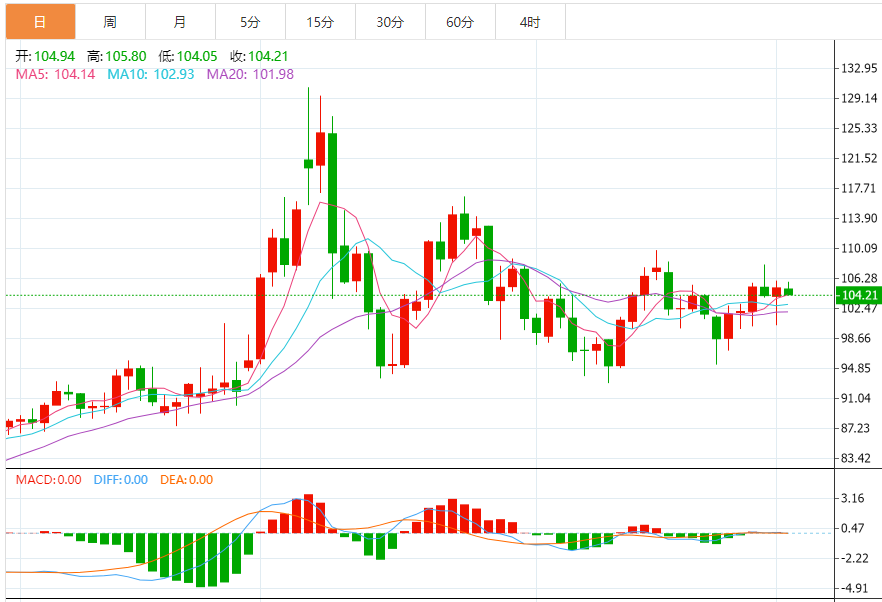Click the -4.91 MACD axis label

[x=853, y=588]
